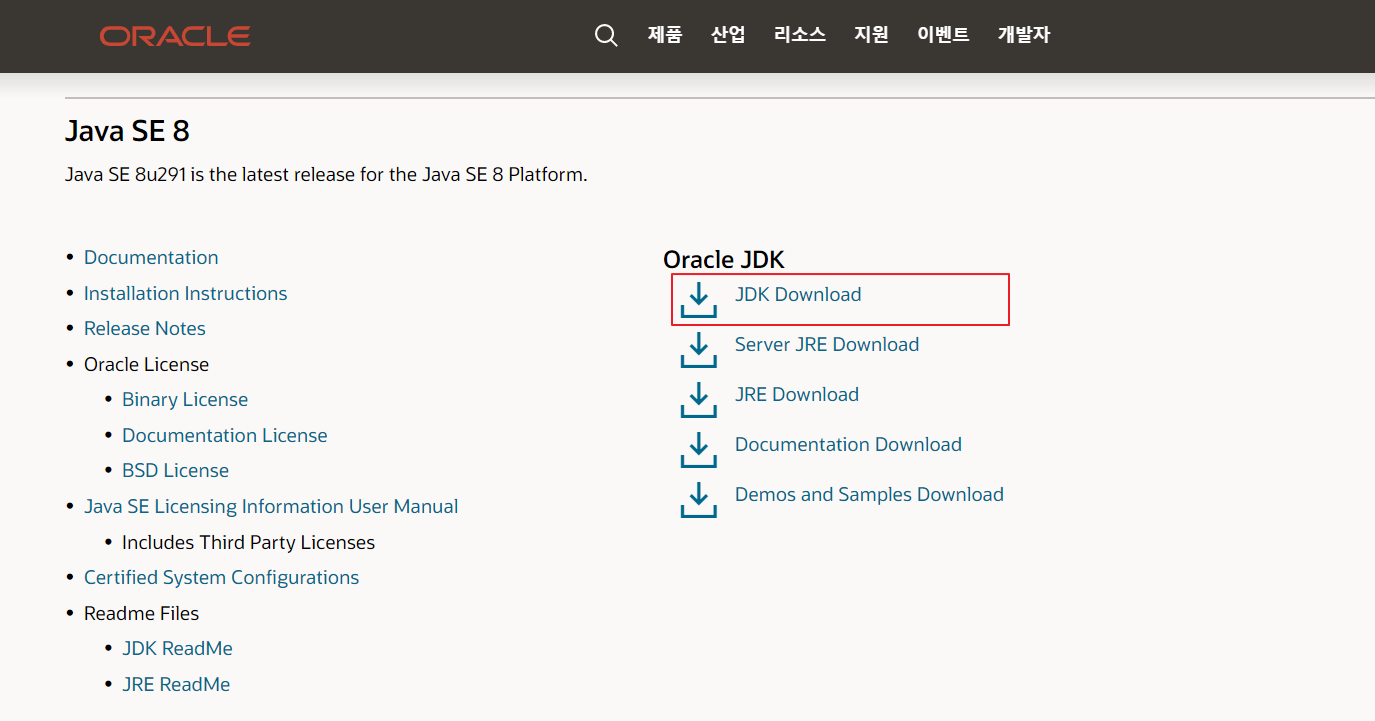Open the Release Notes link

[x=145, y=329]
